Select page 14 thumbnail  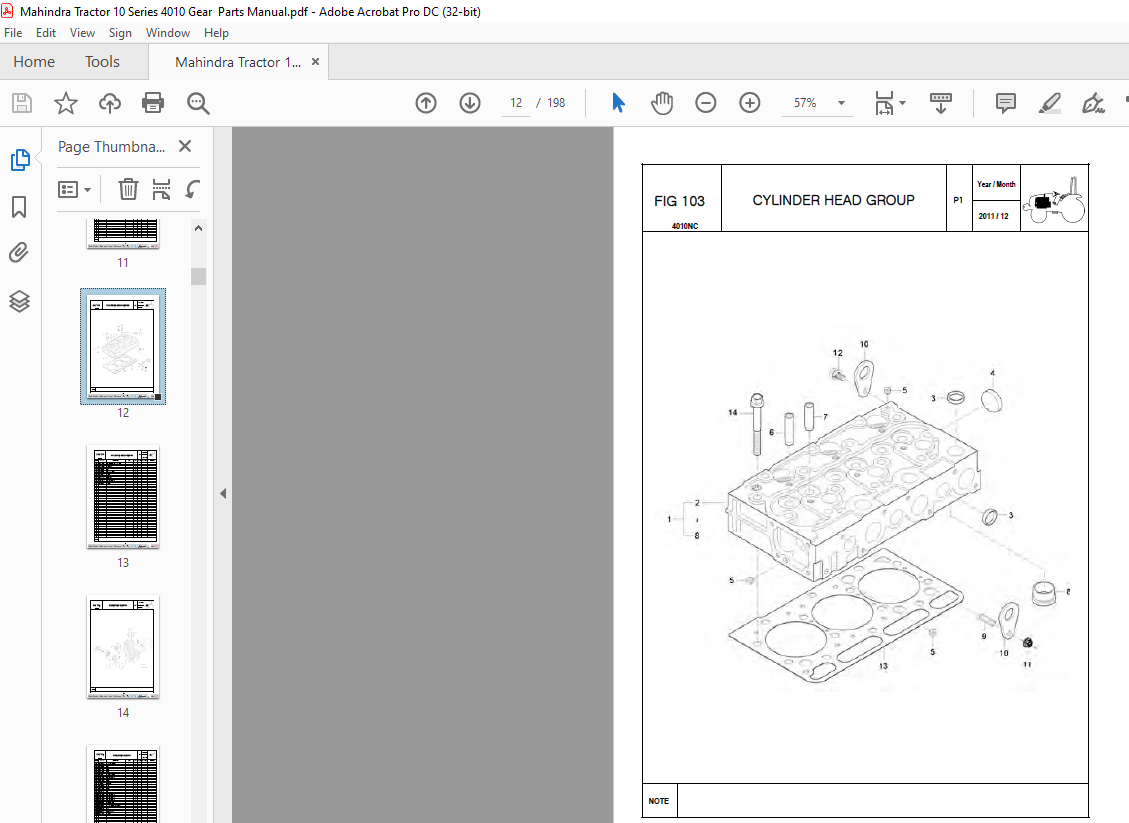coord(123,647)
